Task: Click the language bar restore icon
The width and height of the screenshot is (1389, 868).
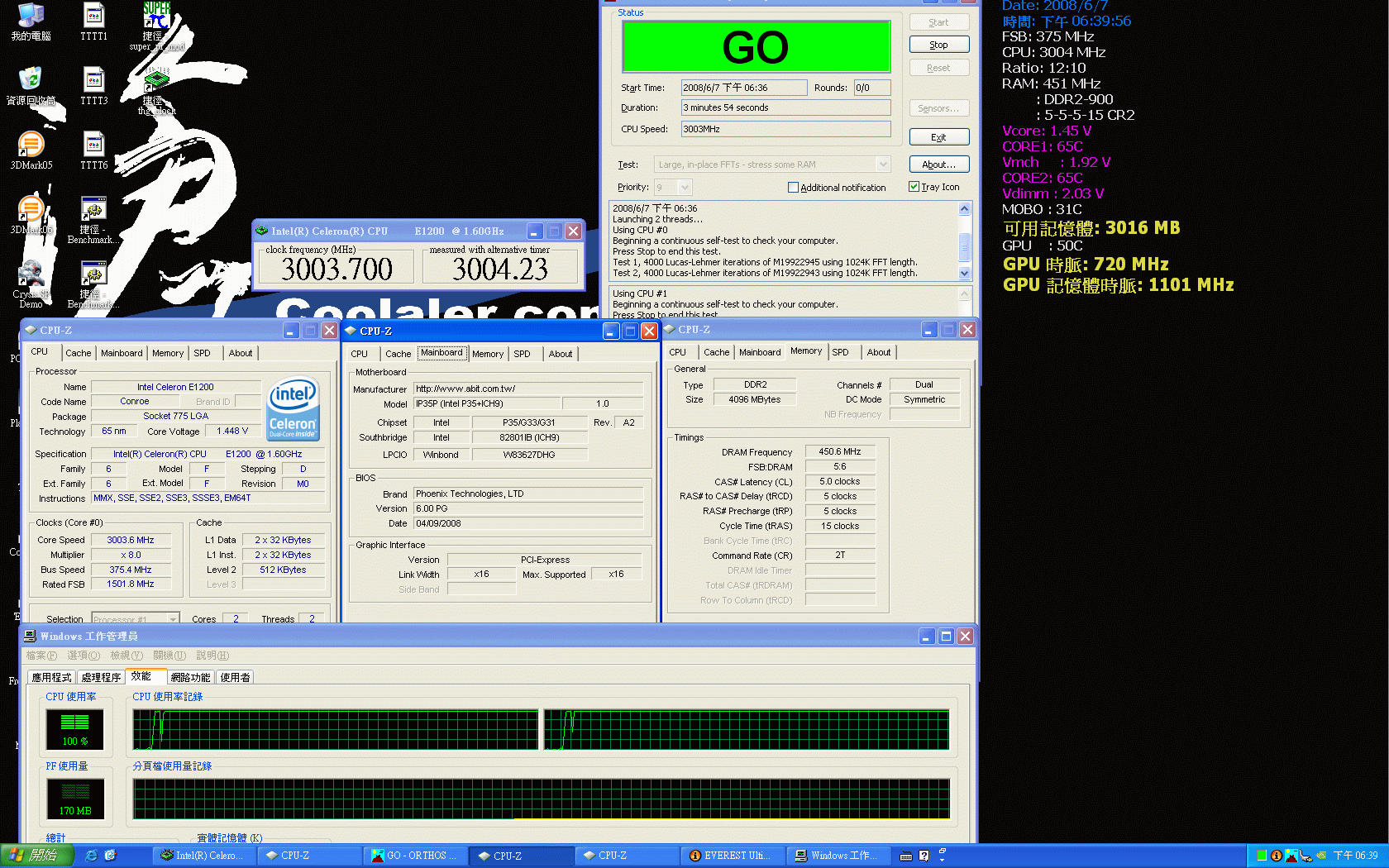Action: 943,851
